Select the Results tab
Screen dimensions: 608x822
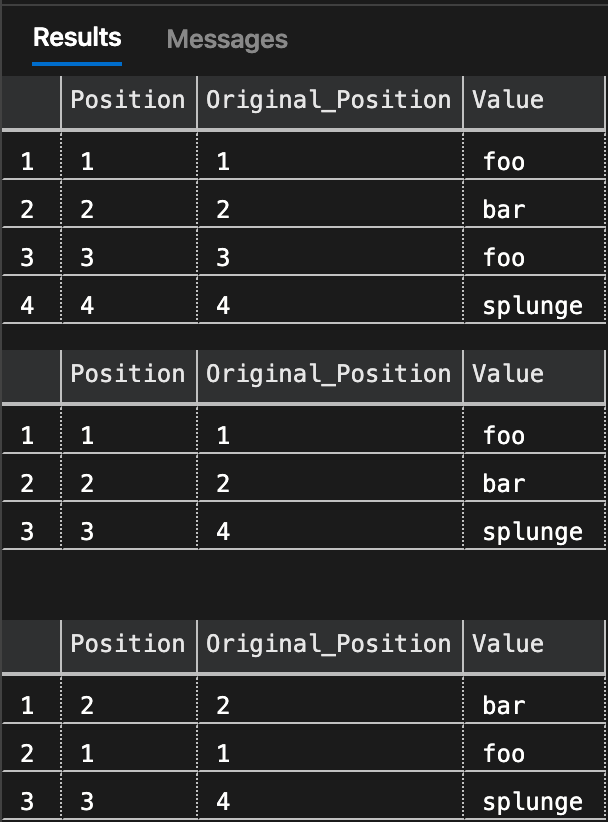tap(77, 38)
